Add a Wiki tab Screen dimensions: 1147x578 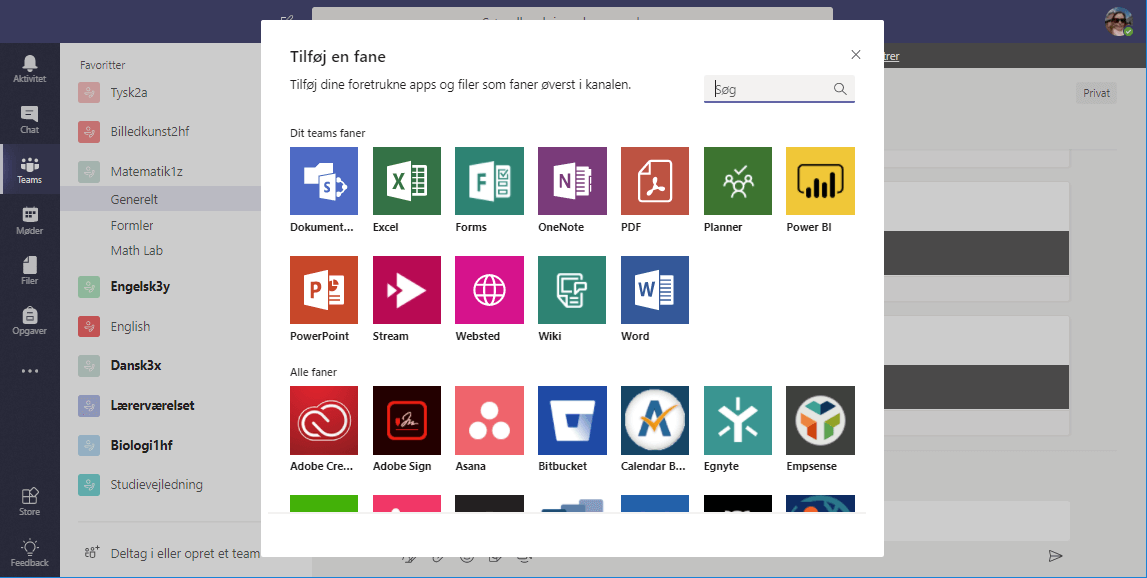[x=572, y=290]
